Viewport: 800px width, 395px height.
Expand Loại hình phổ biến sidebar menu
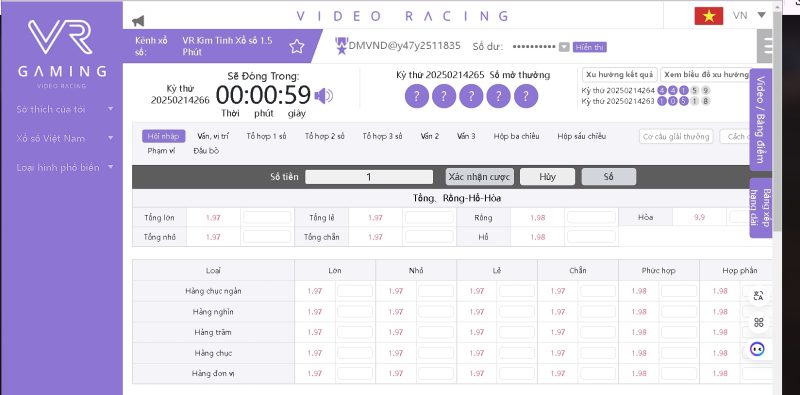pyautogui.click(x=65, y=167)
